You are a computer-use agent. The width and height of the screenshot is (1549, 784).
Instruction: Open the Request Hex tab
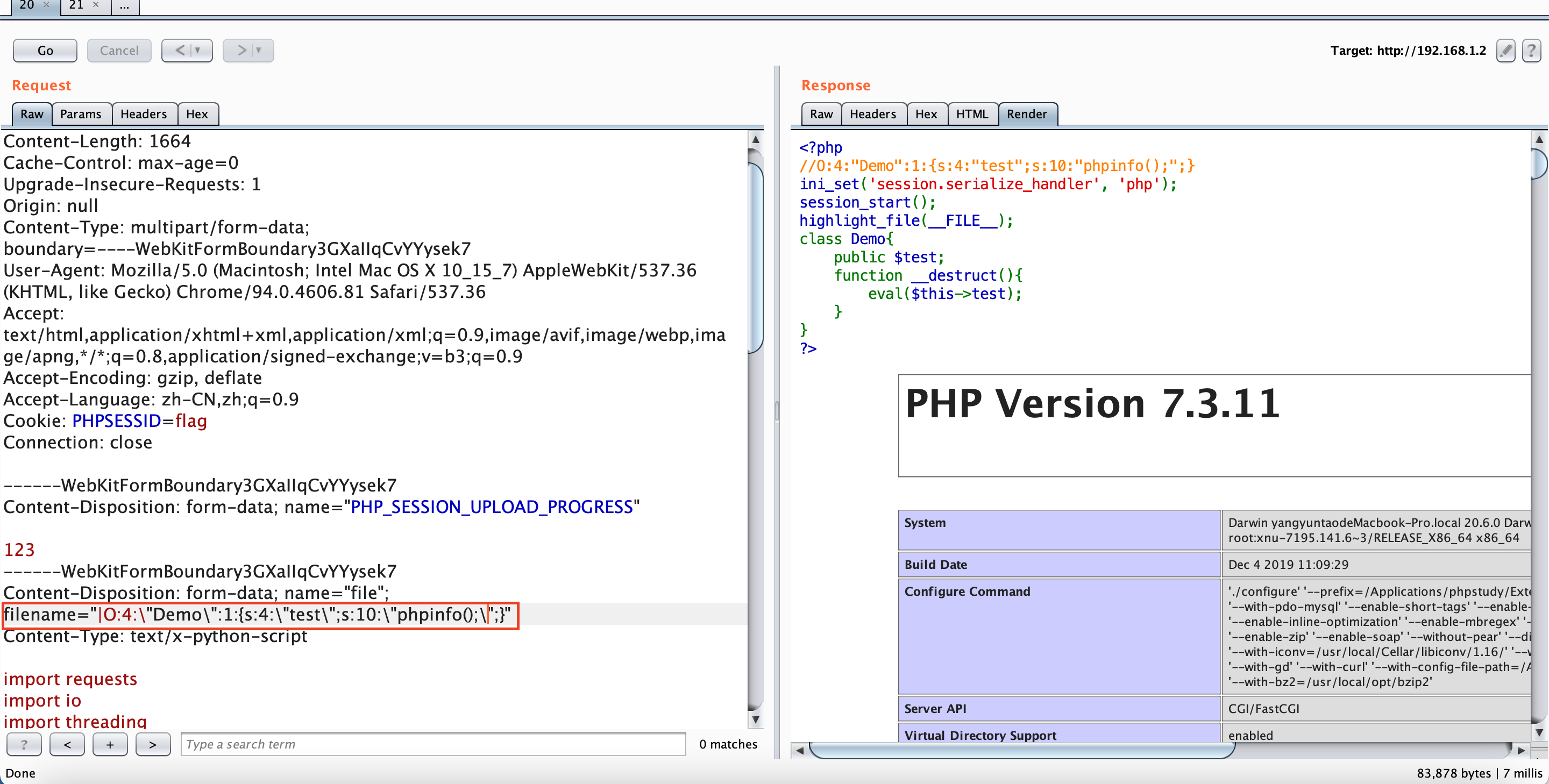[197, 114]
